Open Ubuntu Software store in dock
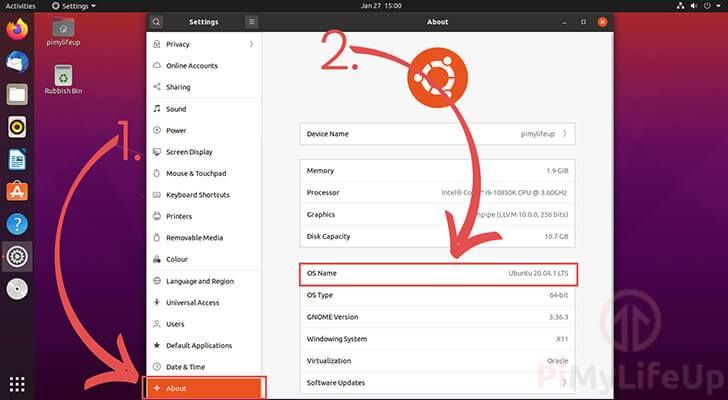728x400 pixels. click(17, 191)
